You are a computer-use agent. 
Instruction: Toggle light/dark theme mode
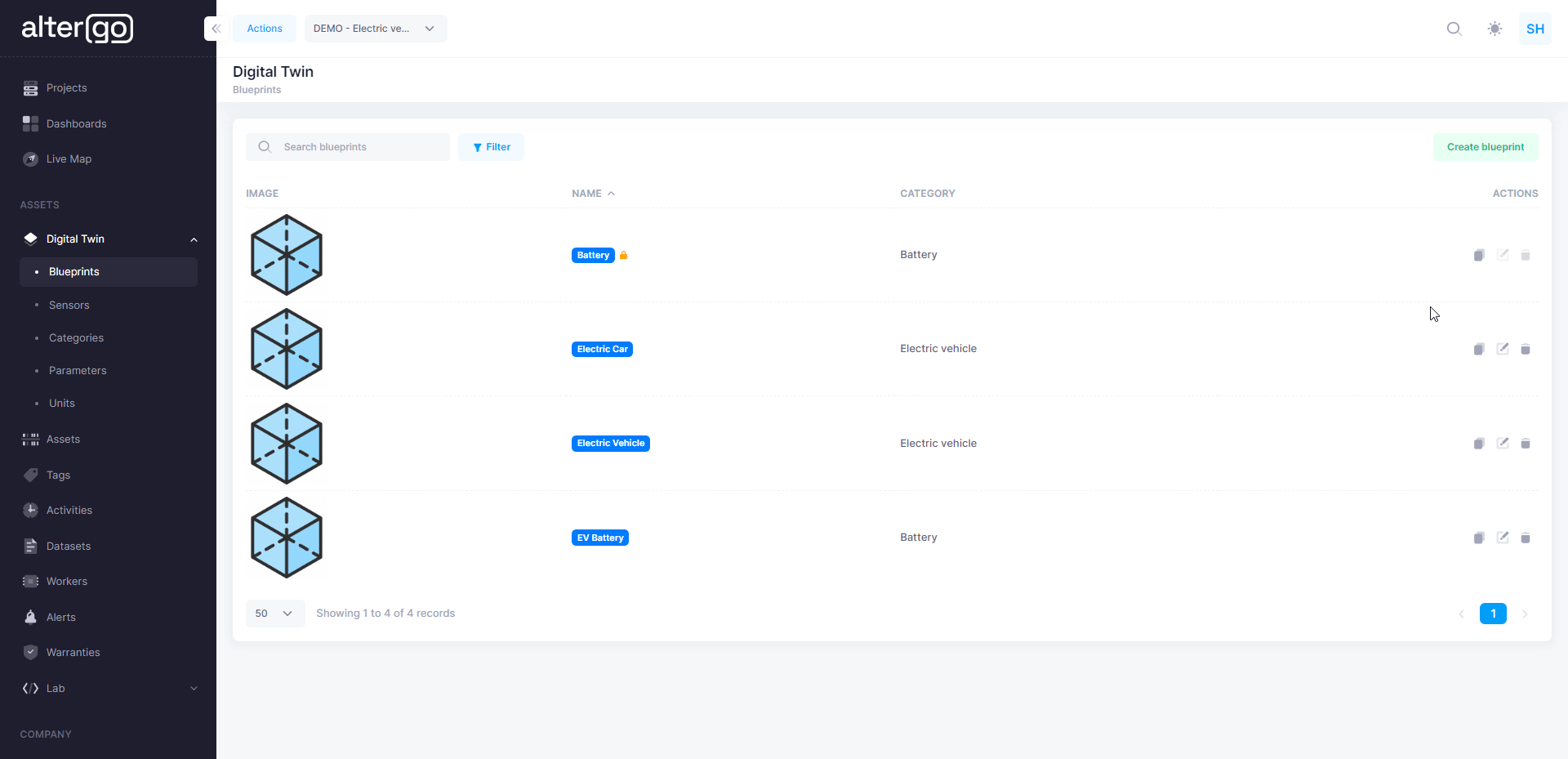pyautogui.click(x=1494, y=29)
